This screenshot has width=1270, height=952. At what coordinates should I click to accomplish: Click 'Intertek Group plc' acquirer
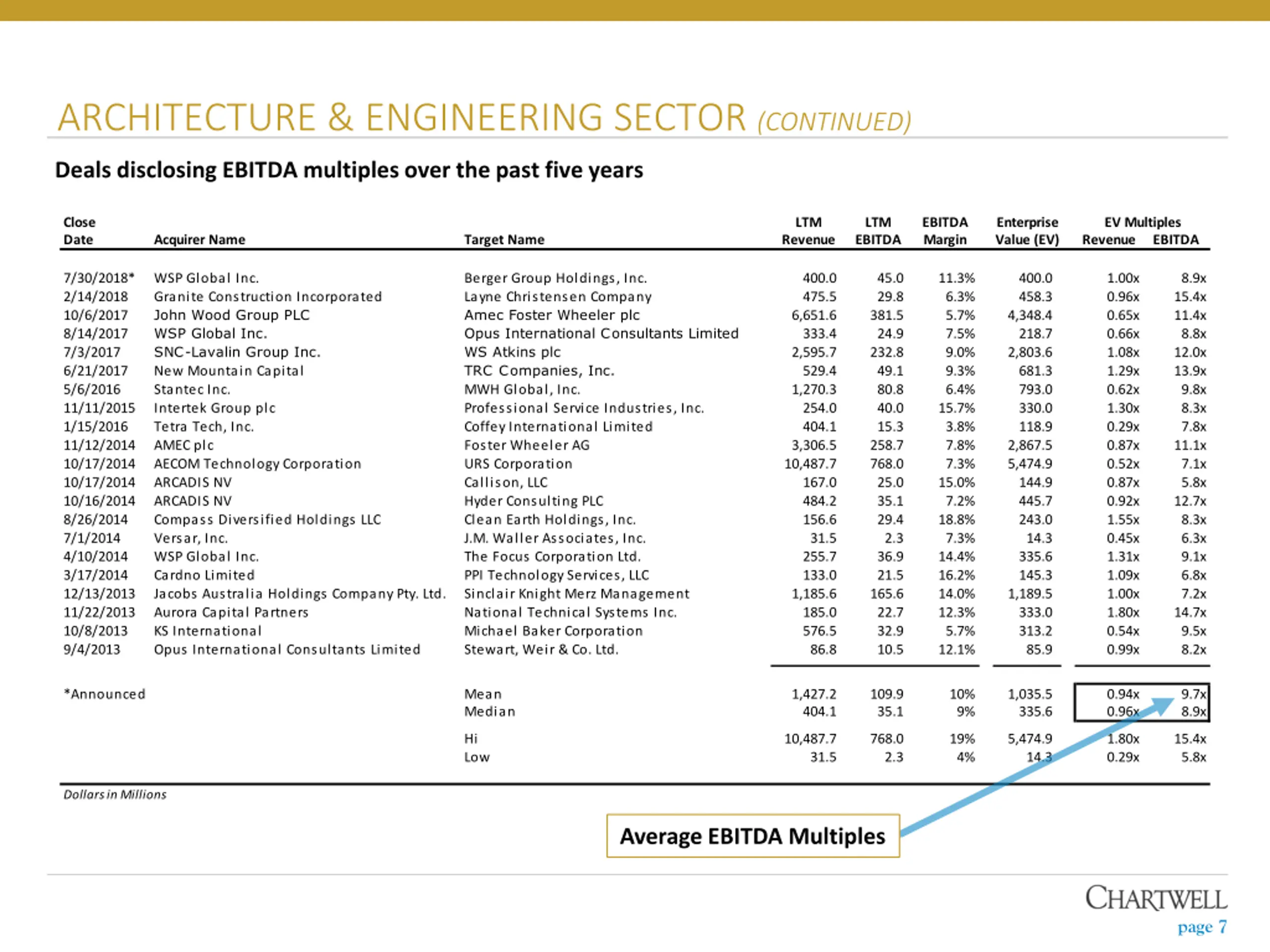(215, 408)
